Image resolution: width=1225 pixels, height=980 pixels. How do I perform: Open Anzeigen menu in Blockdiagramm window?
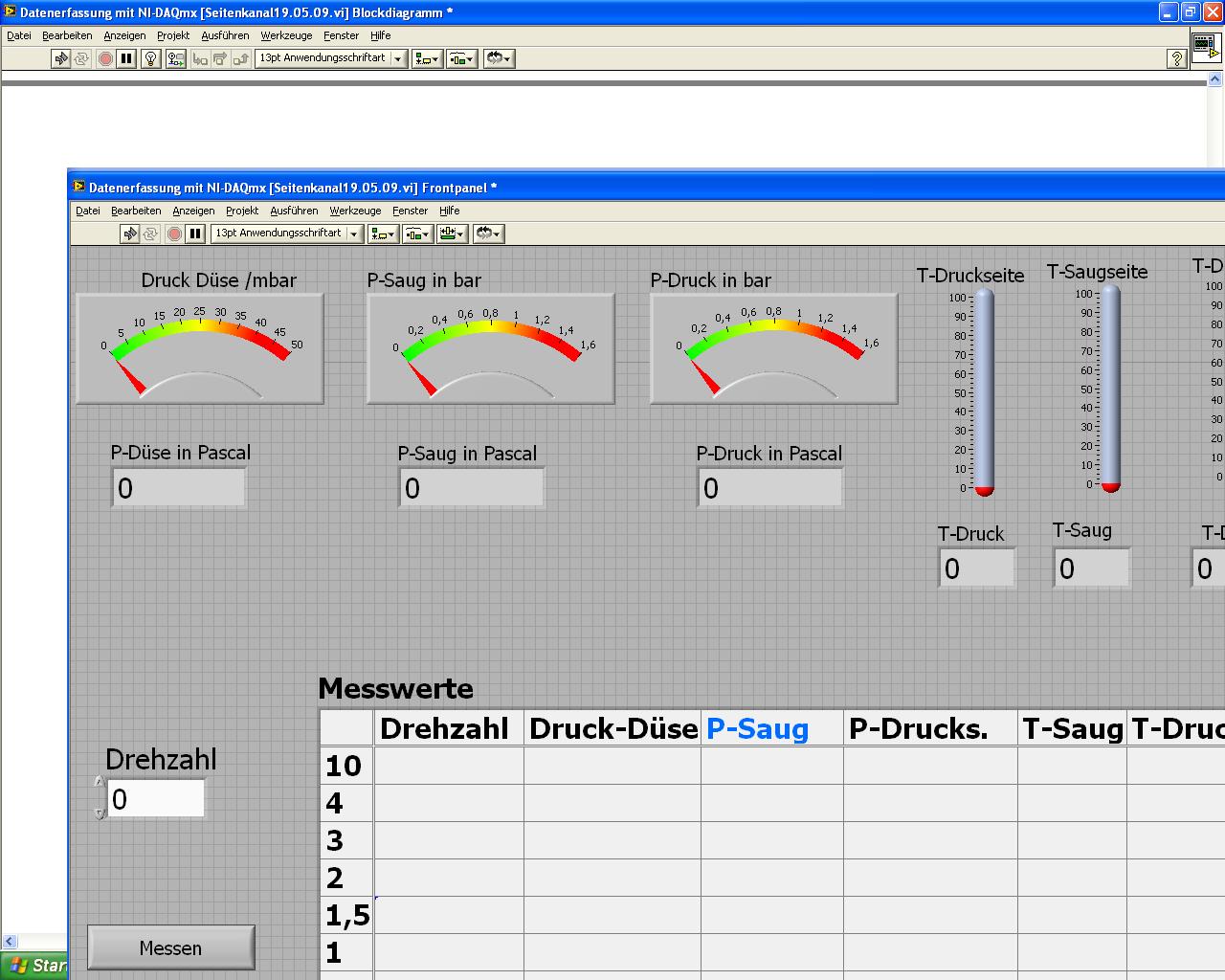[x=124, y=35]
